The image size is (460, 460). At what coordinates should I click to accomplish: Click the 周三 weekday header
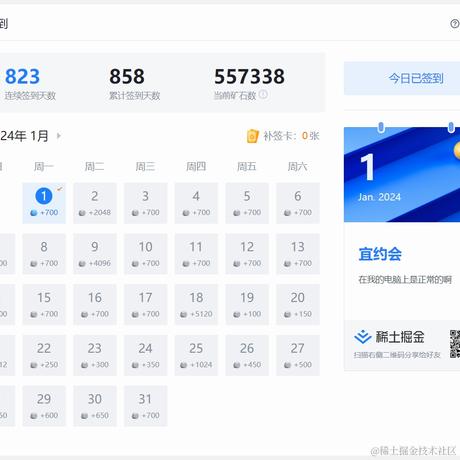pos(145,166)
